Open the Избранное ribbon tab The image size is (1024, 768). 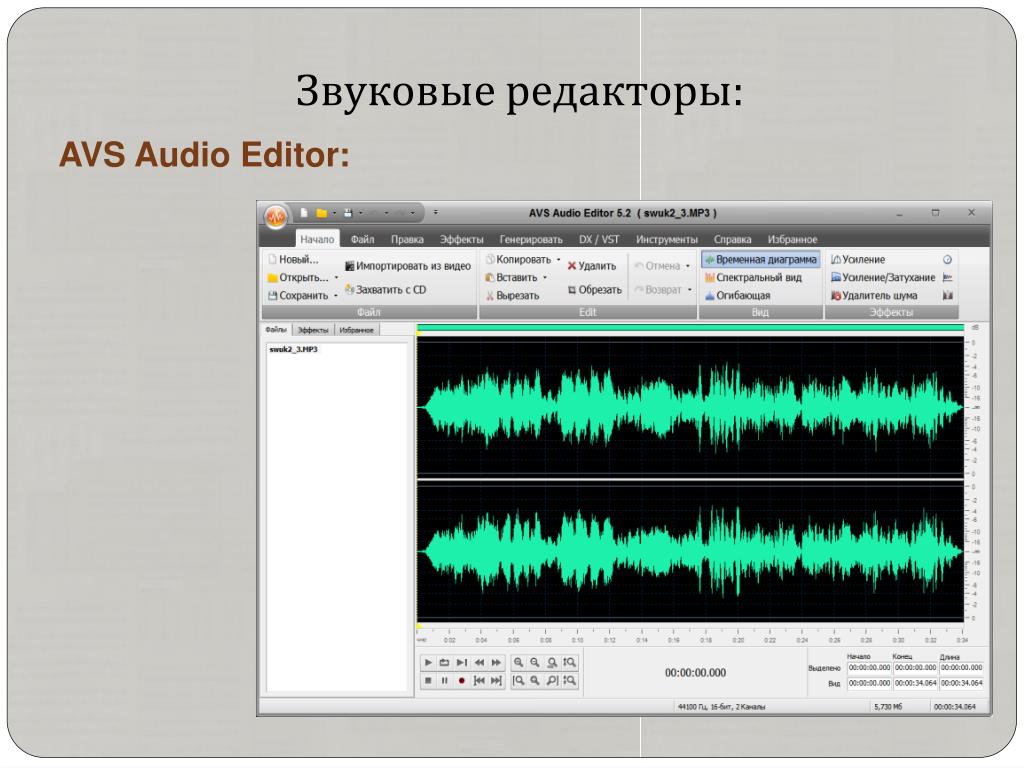click(x=792, y=239)
